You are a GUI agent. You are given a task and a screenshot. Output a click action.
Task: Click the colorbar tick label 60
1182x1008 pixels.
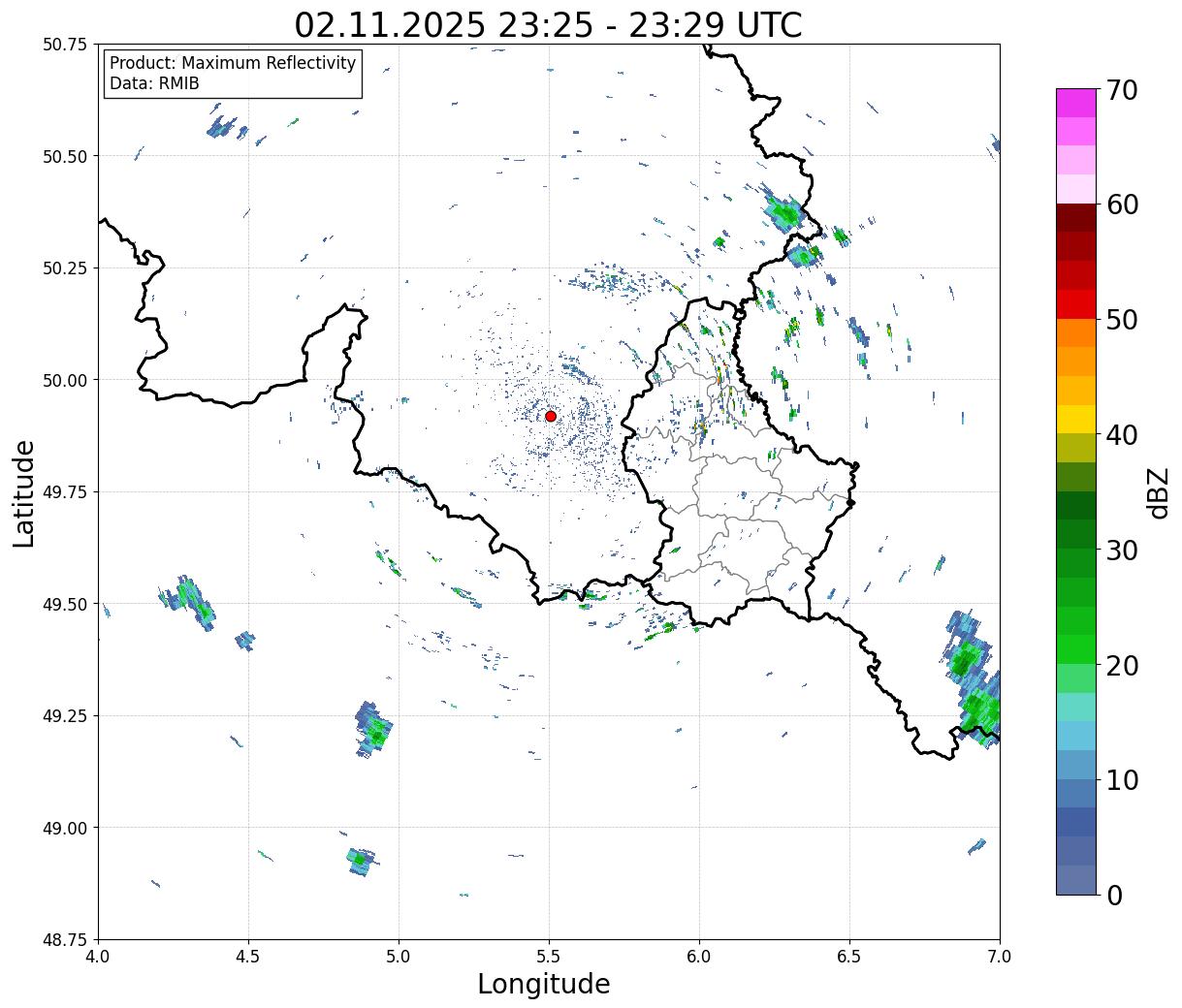pos(1123,205)
